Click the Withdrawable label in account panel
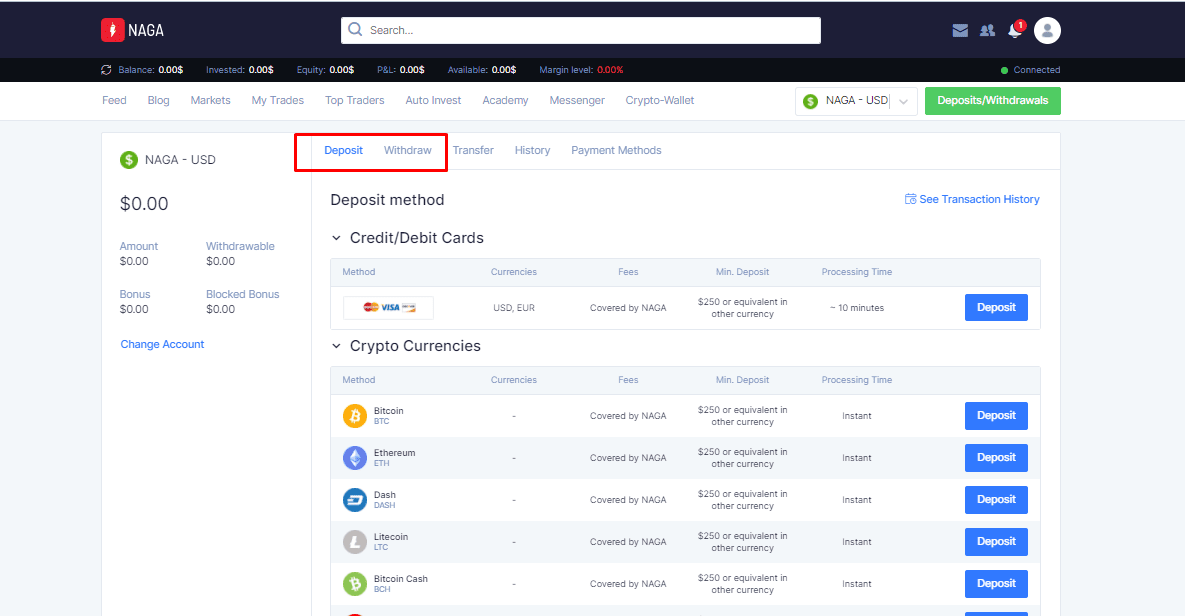This screenshot has width=1185, height=616. point(240,246)
